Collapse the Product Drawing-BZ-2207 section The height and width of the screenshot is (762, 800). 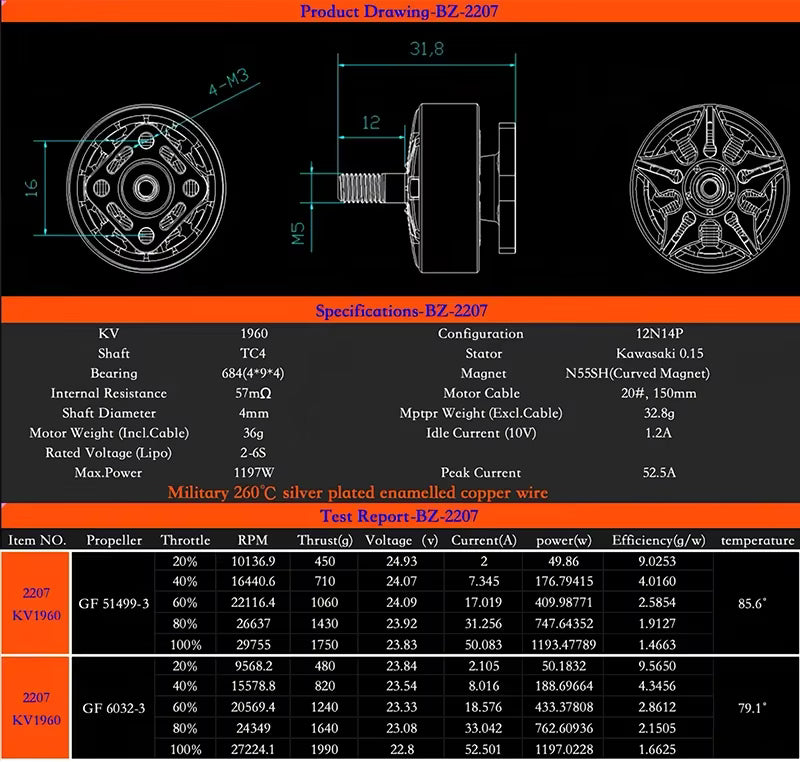click(x=400, y=12)
